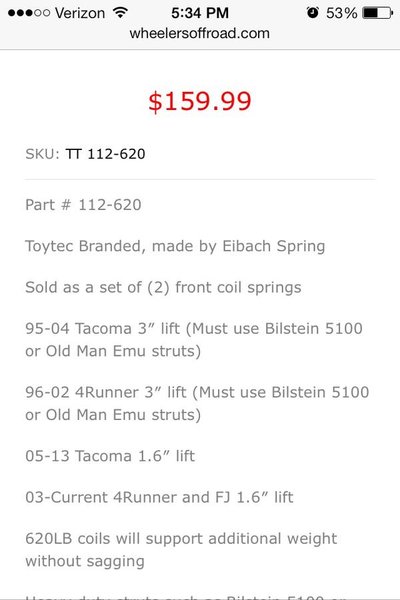Tap the Verizon carrier label
Screen dimensions: 400x600
coord(80,13)
